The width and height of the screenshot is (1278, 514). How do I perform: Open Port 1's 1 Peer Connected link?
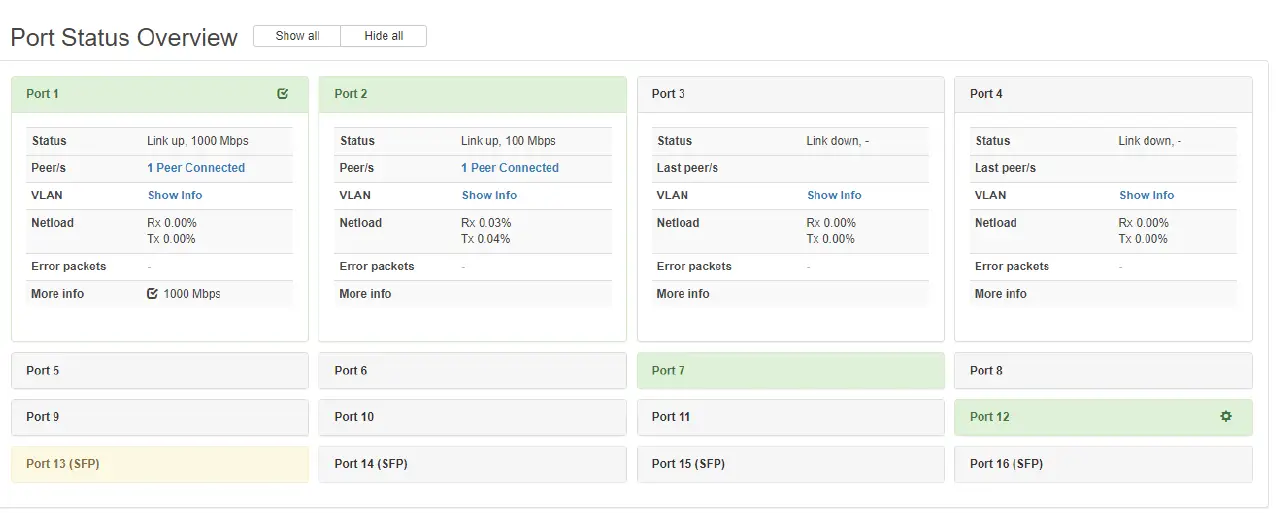click(x=196, y=168)
